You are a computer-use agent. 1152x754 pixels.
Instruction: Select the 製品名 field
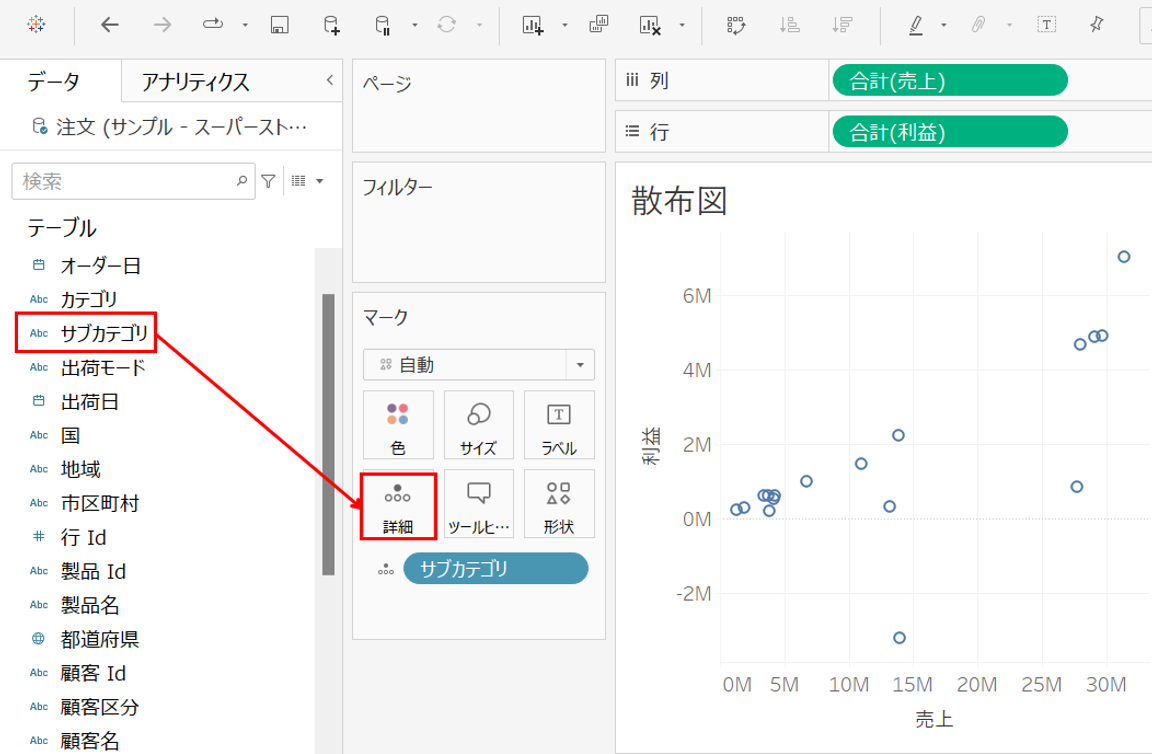pyautogui.click(x=90, y=605)
